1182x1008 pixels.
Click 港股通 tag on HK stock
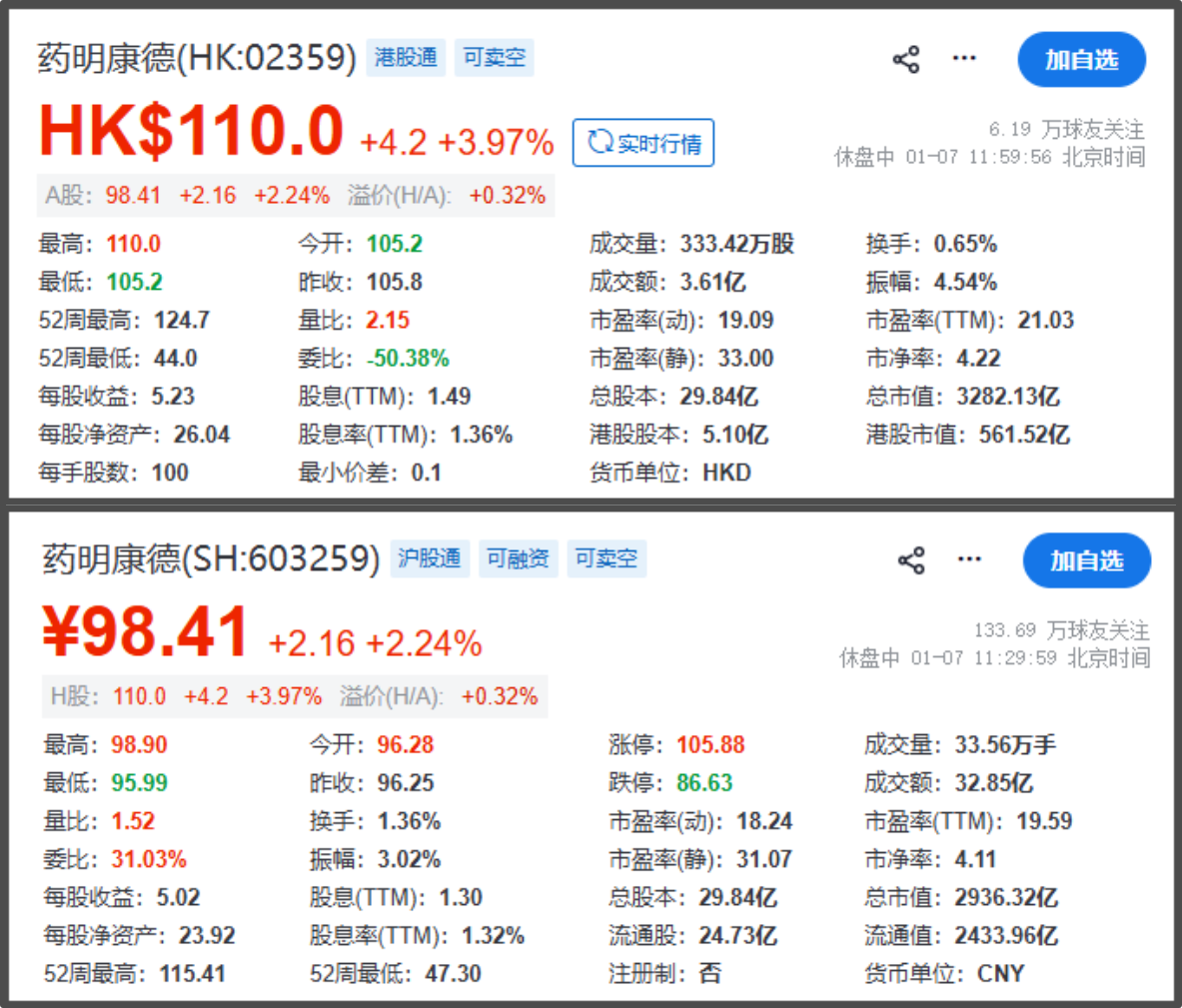pyautogui.click(x=406, y=58)
